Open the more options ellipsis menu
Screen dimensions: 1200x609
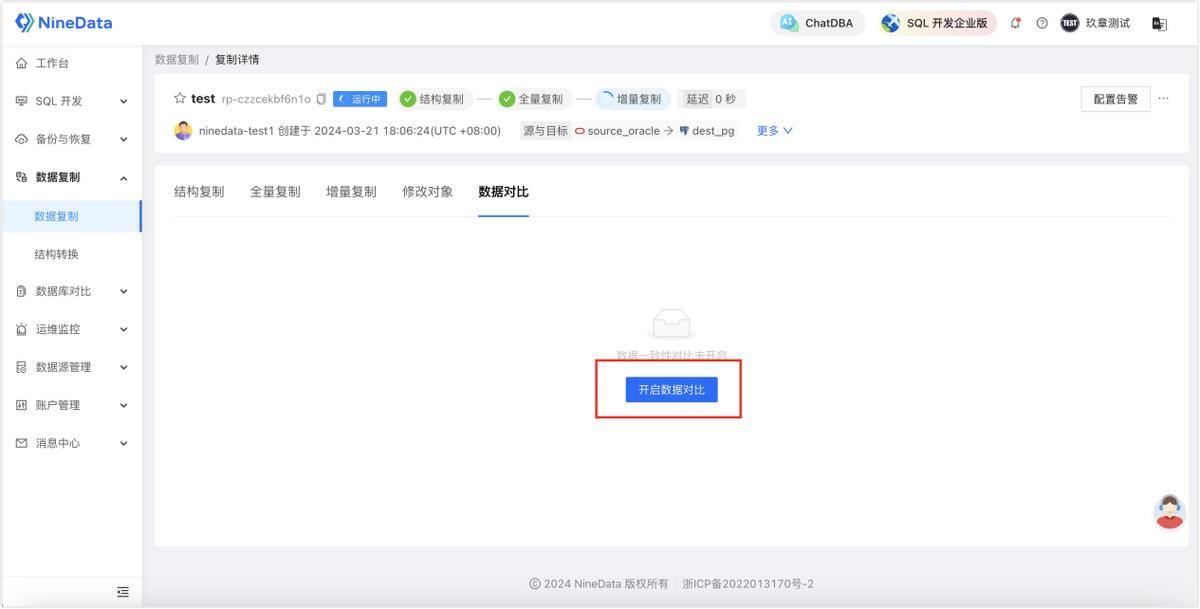tap(1163, 99)
